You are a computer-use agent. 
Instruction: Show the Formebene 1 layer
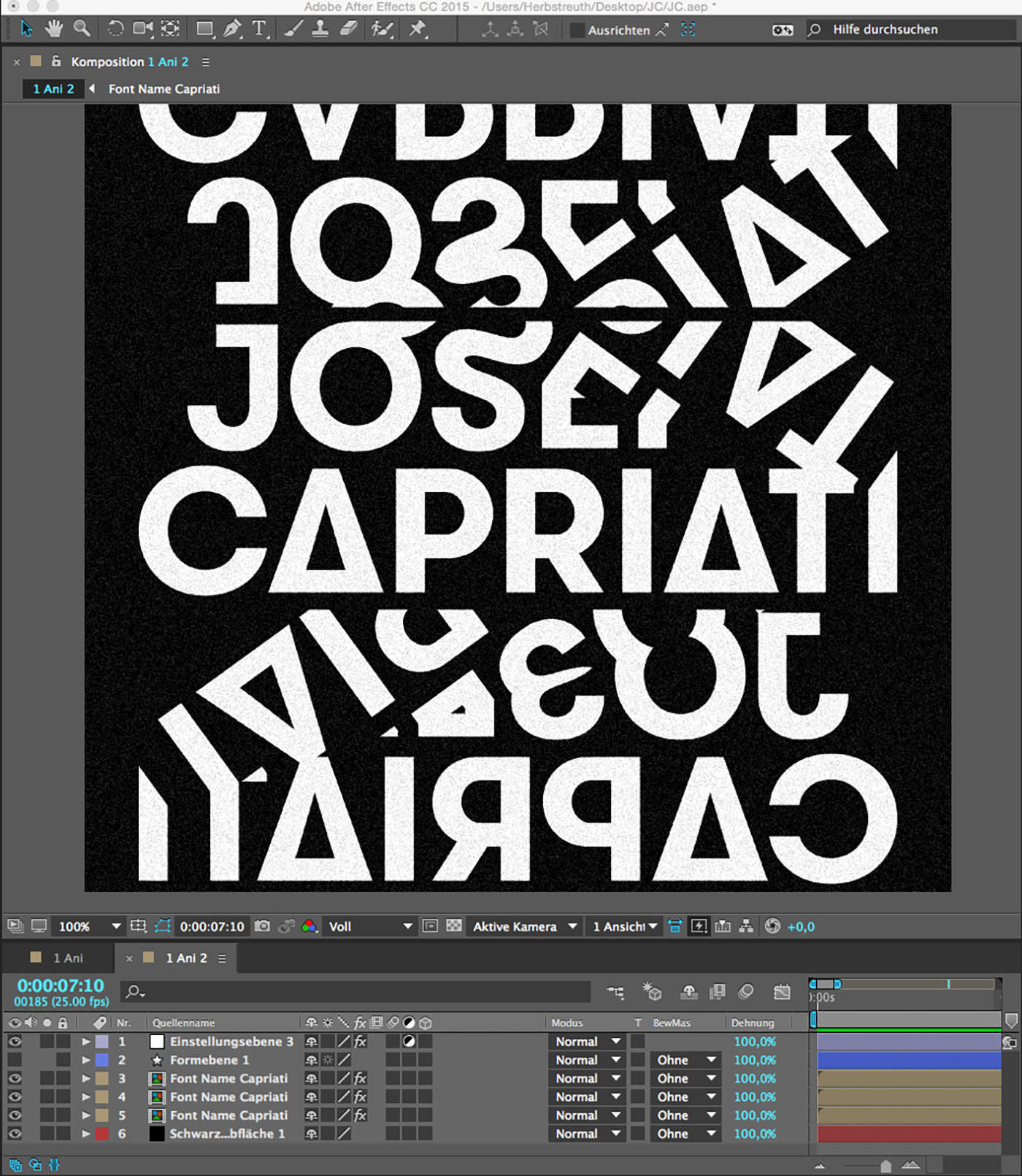click(15, 1060)
